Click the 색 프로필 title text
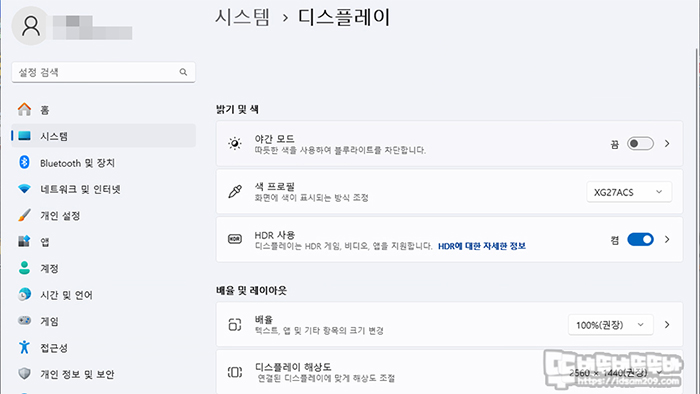The width and height of the screenshot is (700, 394). (x=275, y=187)
